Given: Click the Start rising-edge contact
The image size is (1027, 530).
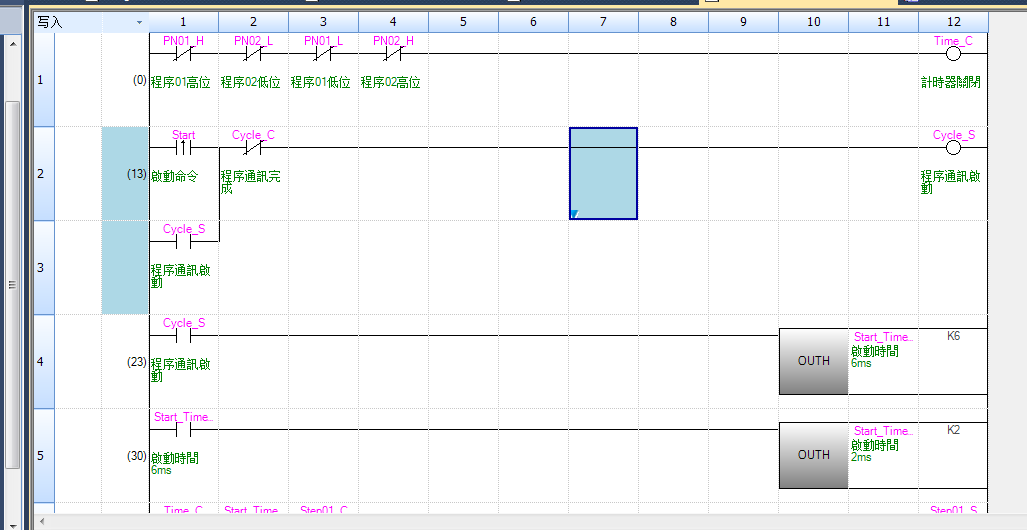Looking at the screenshot, I should 184,148.
